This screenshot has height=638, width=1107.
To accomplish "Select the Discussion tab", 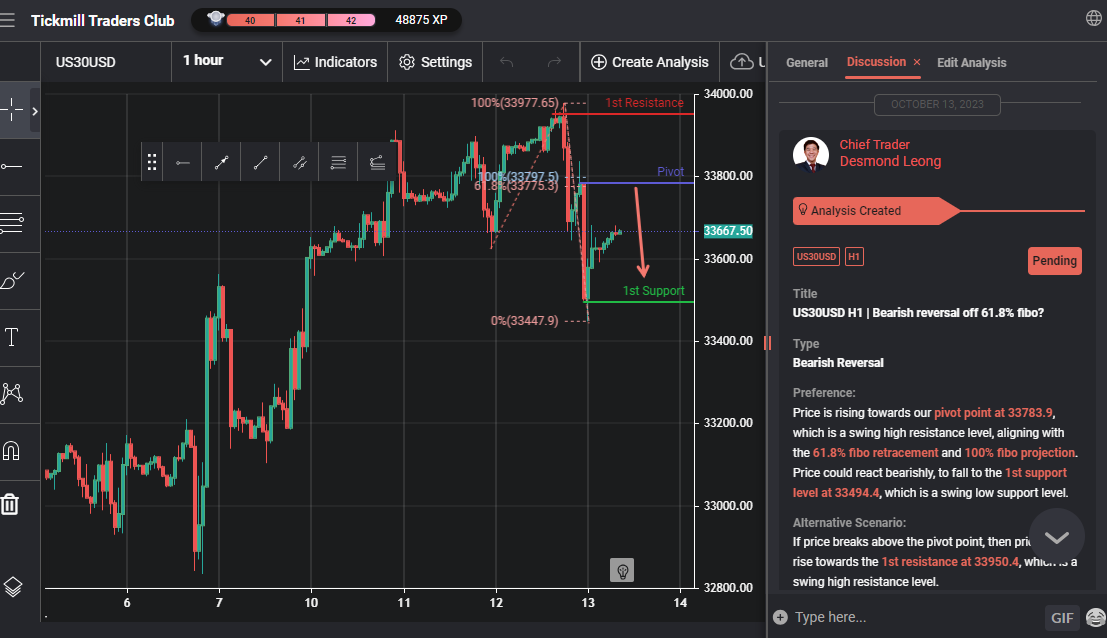I will (x=876, y=62).
